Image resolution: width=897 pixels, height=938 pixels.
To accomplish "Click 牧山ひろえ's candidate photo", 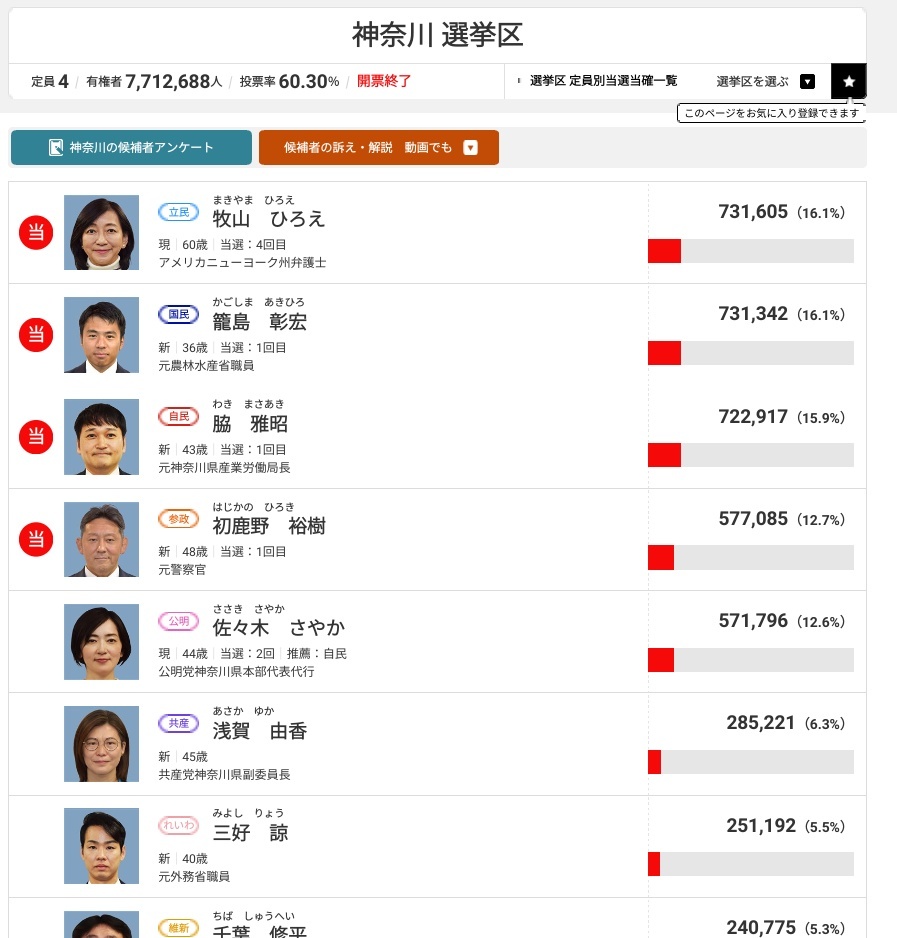I will 101,232.
